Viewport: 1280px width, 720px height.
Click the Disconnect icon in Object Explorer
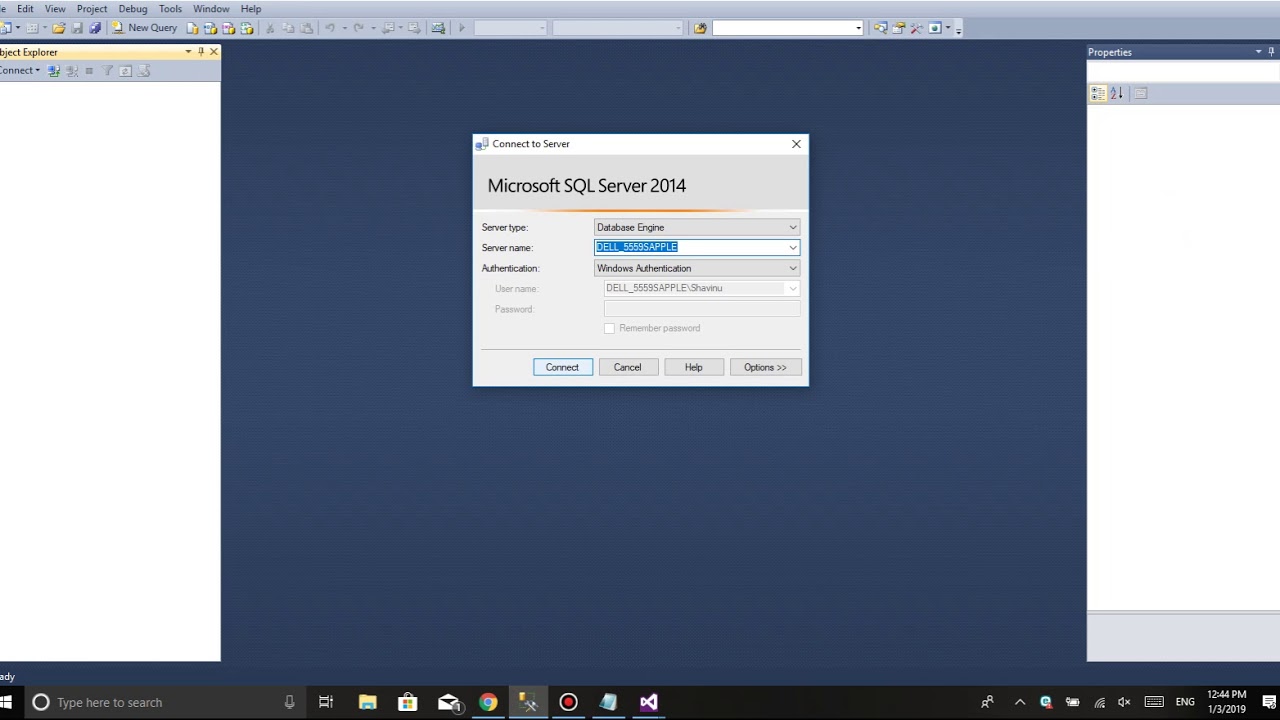click(72, 71)
